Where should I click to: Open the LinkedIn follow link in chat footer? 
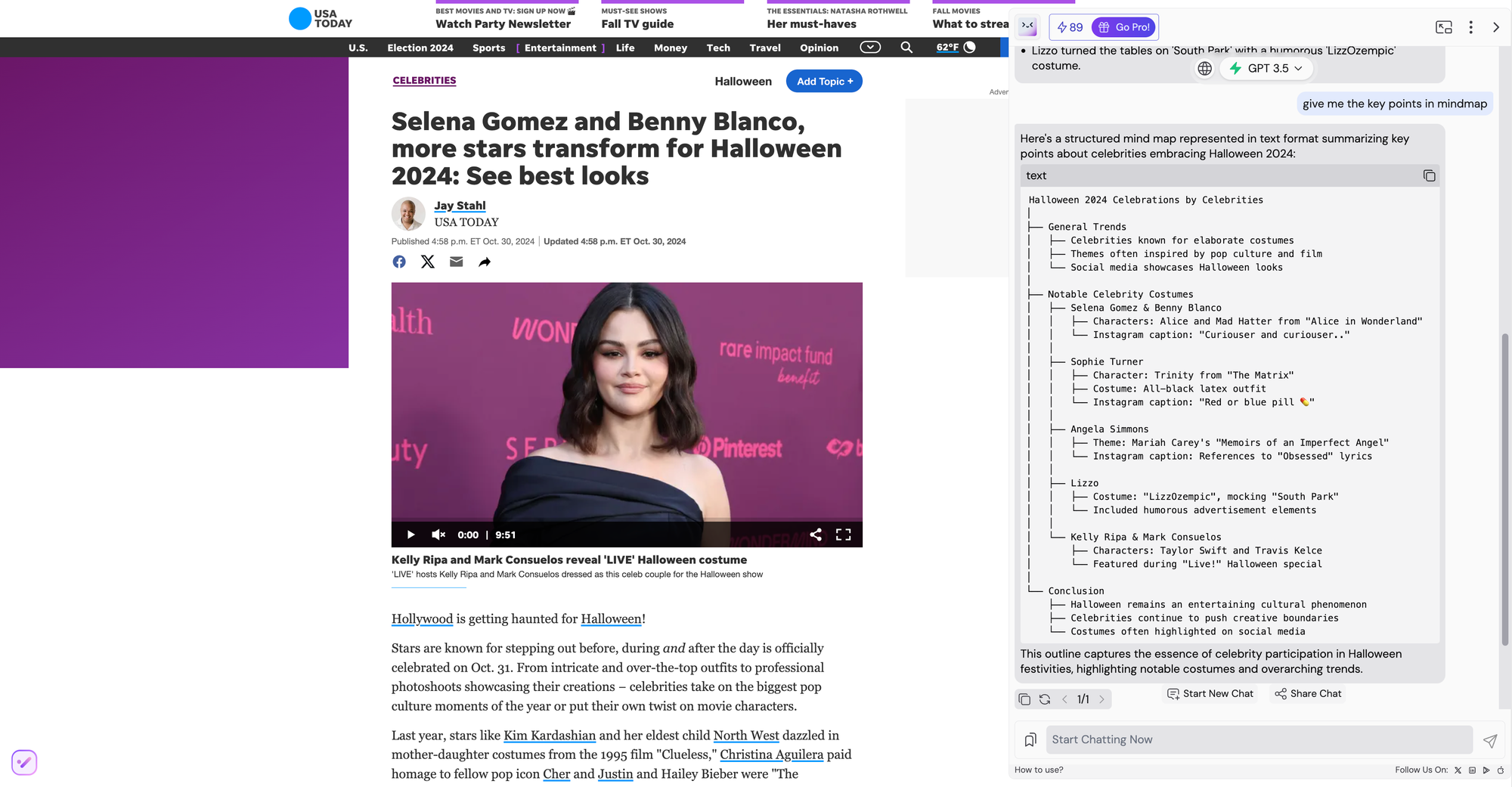tap(1472, 770)
